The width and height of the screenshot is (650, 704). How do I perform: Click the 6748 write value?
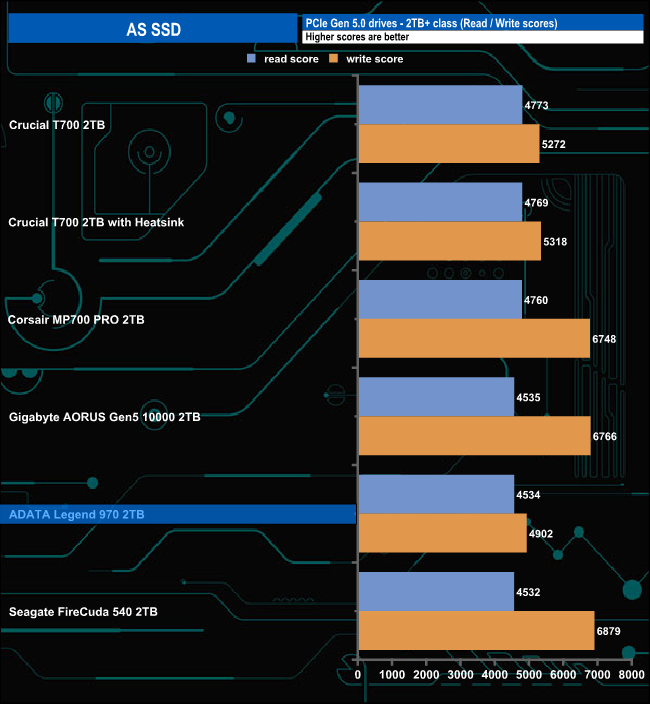[604, 339]
